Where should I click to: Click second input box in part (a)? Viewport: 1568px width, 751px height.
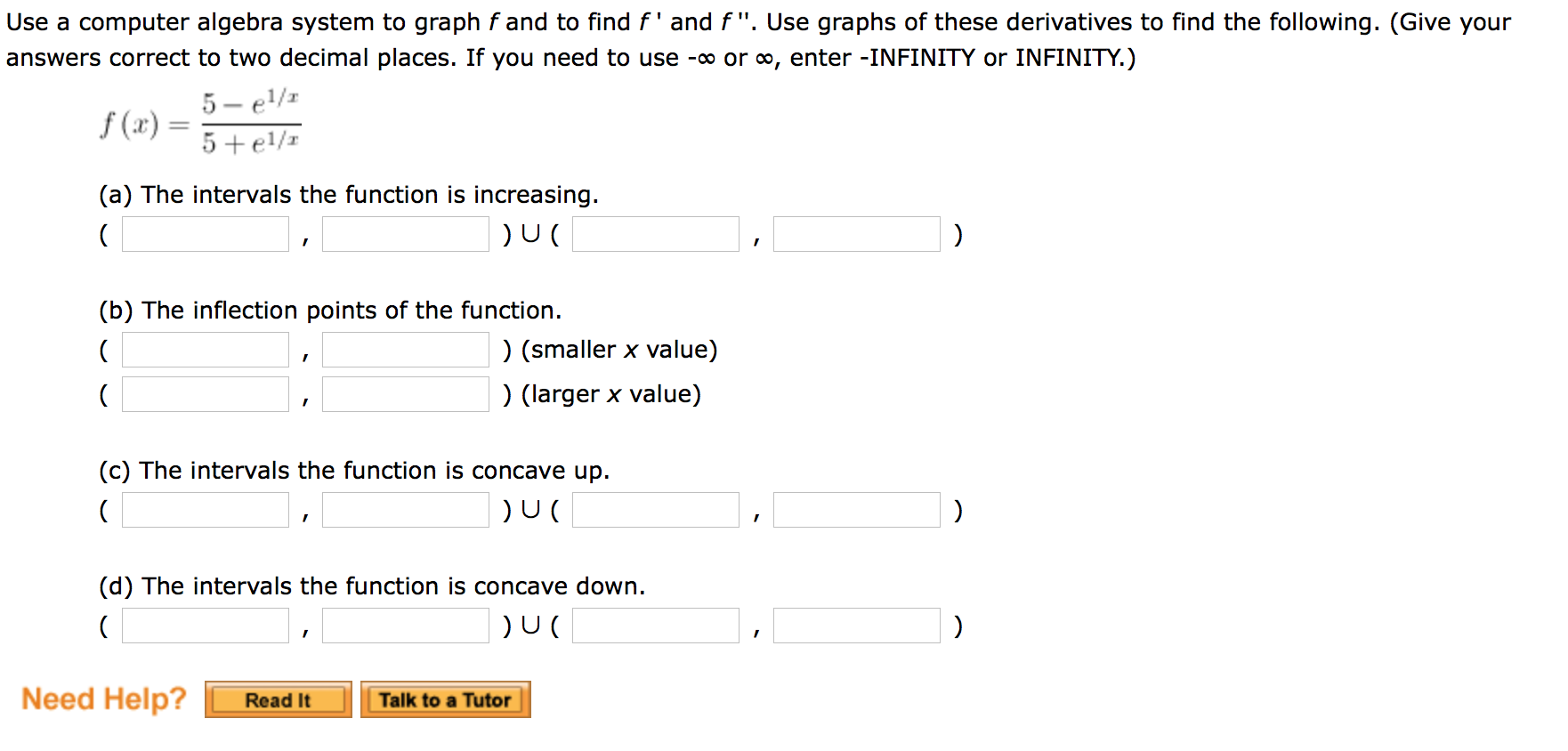coord(405,233)
